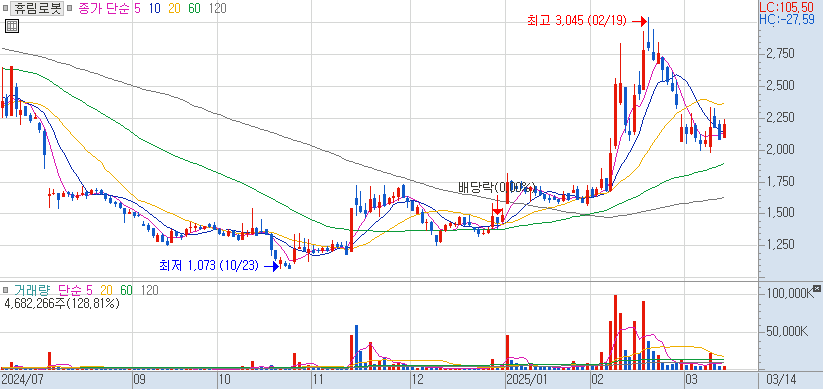This screenshot has height=389, width=823.
Task: Select the blue 10-day MA legend
Action: click(x=155, y=8)
